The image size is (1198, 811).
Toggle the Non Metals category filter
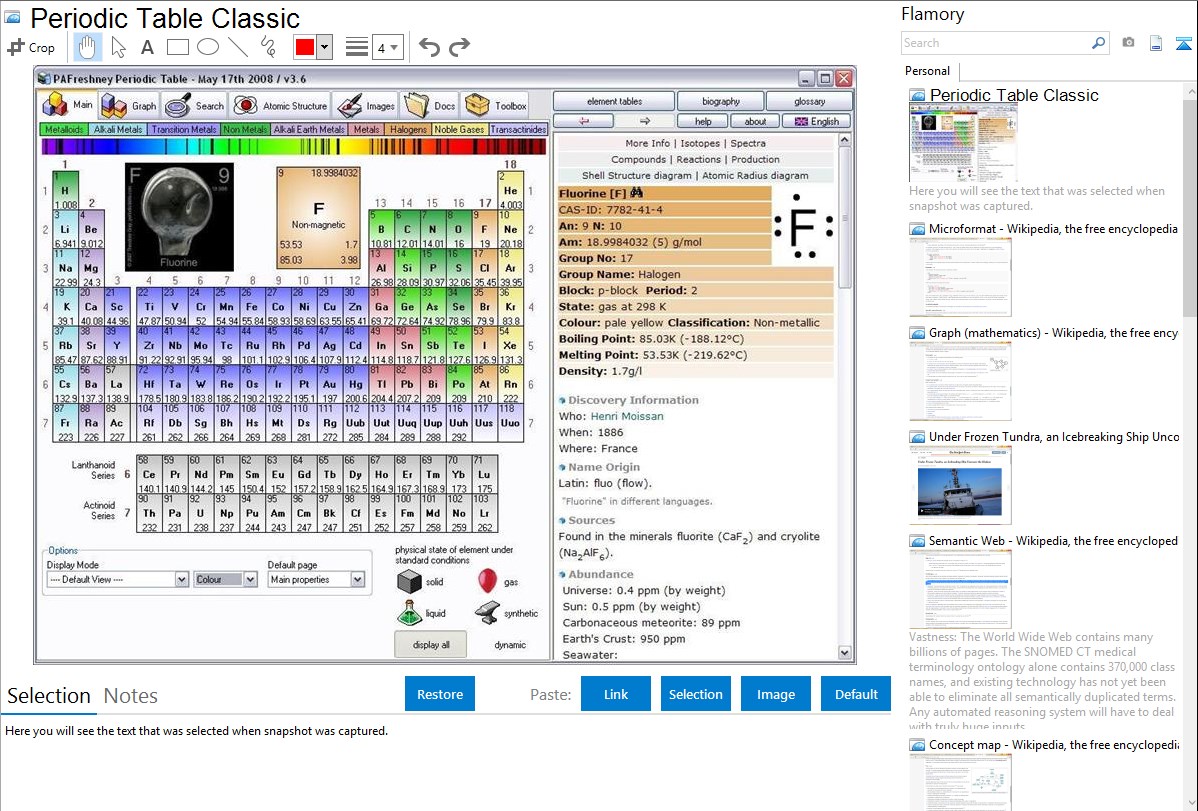click(x=245, y=129)
